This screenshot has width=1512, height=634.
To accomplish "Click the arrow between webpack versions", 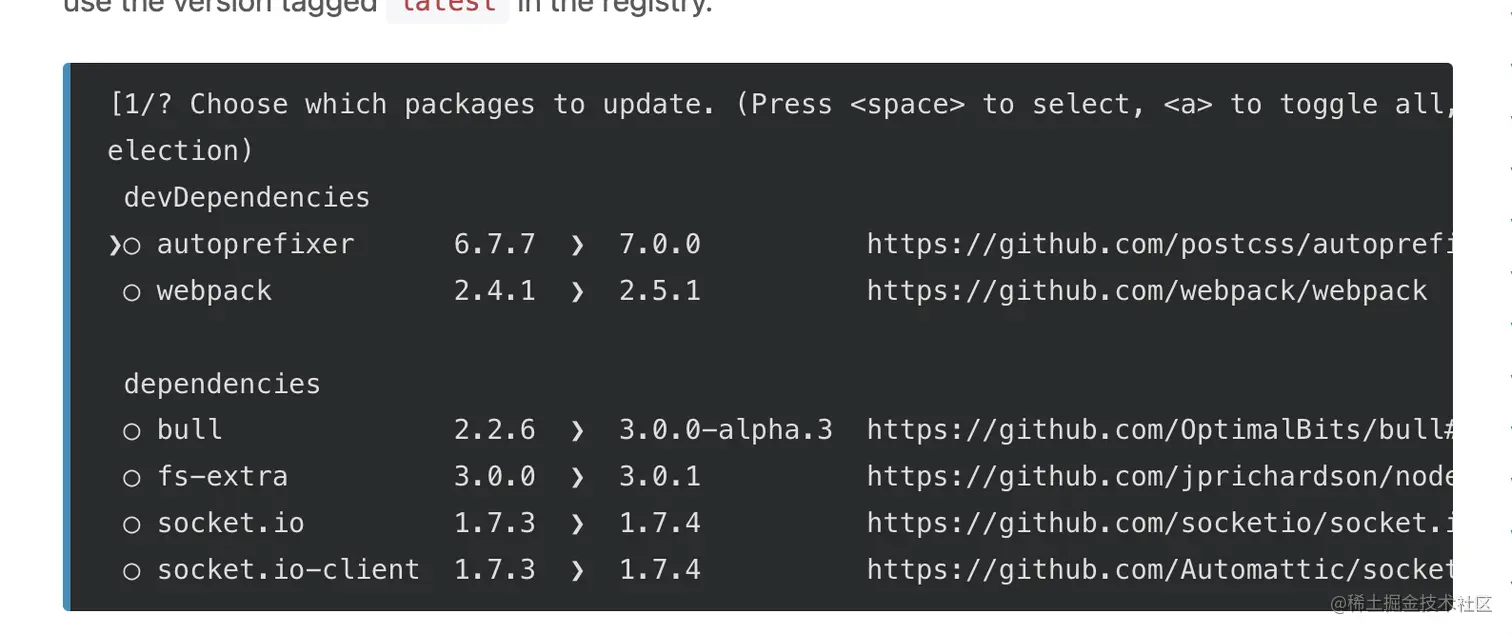I will [577, 292].
